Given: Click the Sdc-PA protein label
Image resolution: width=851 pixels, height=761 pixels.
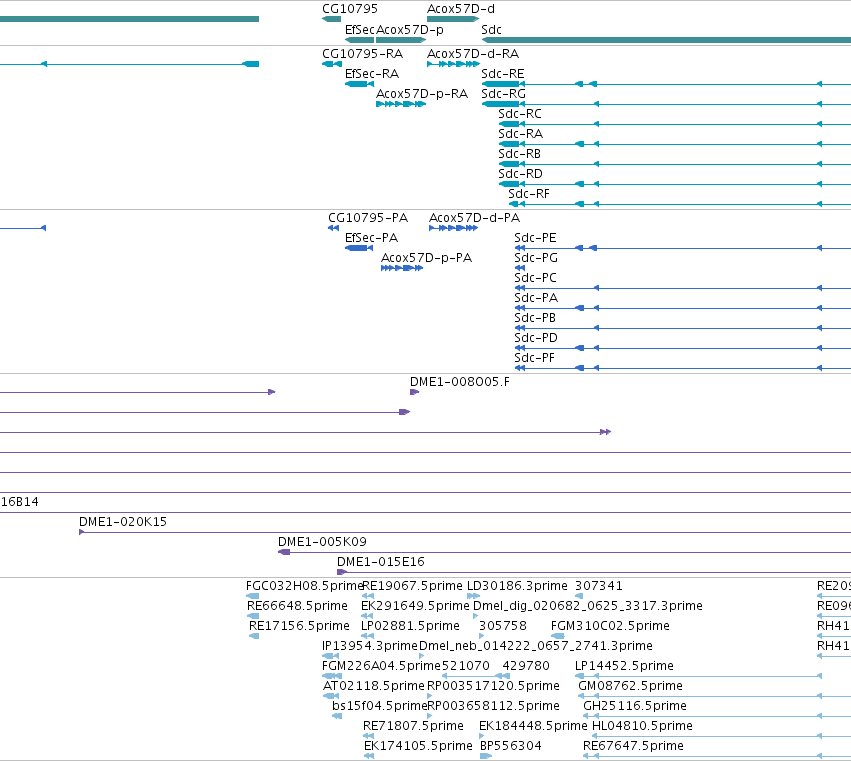Looking at the screenshot, I should click(536, 298).
